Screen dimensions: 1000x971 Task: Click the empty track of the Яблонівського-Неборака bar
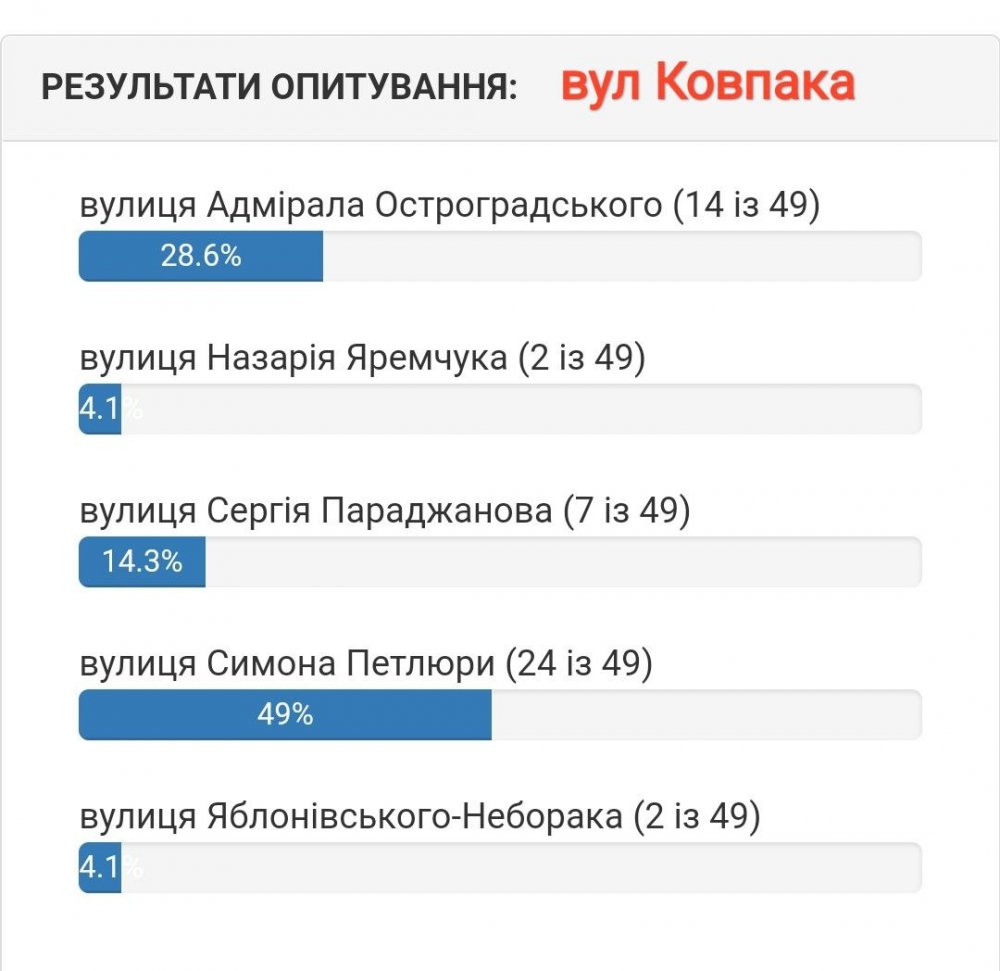pos(520,868)
